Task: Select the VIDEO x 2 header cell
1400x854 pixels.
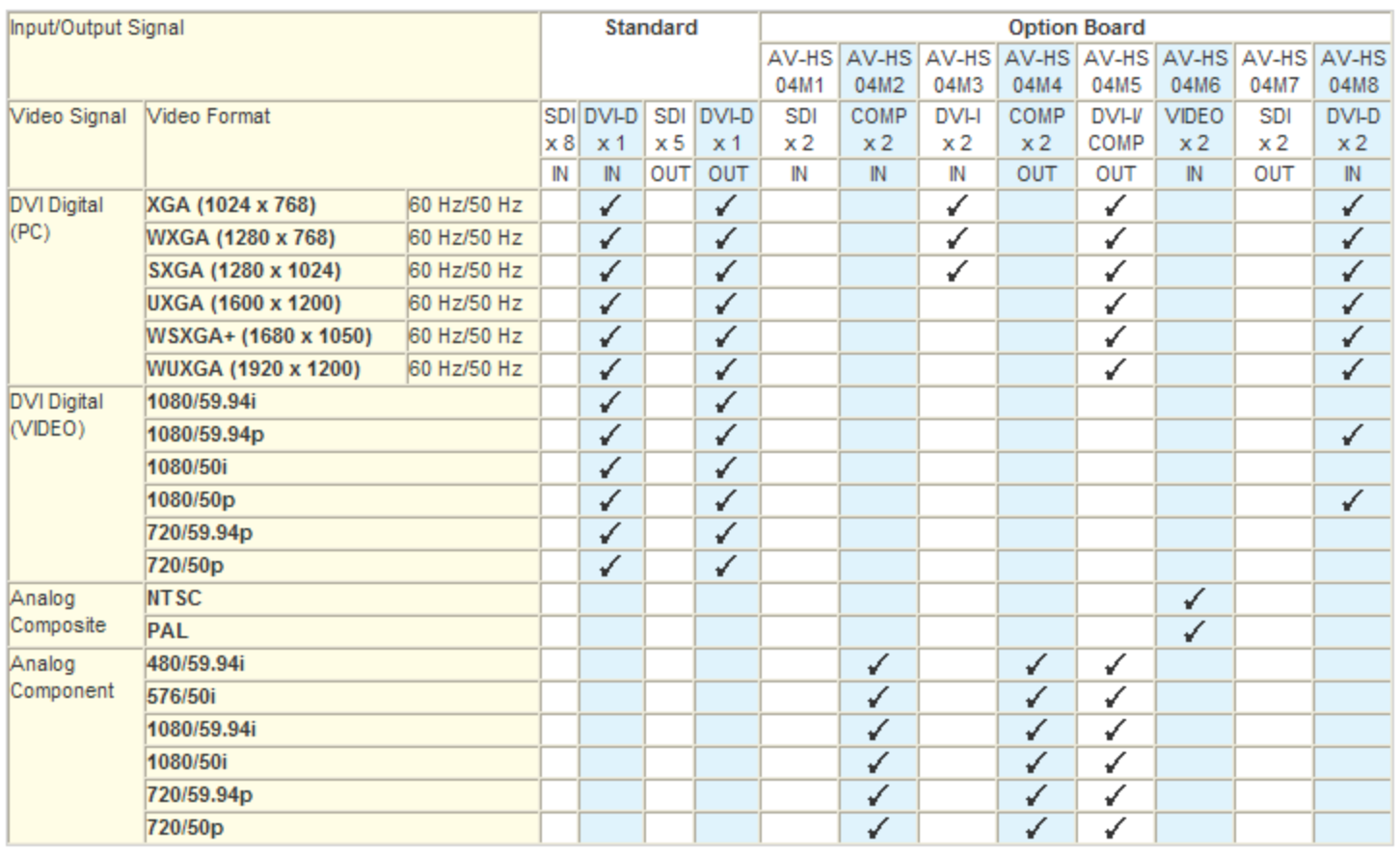Action: [1195, 129]
